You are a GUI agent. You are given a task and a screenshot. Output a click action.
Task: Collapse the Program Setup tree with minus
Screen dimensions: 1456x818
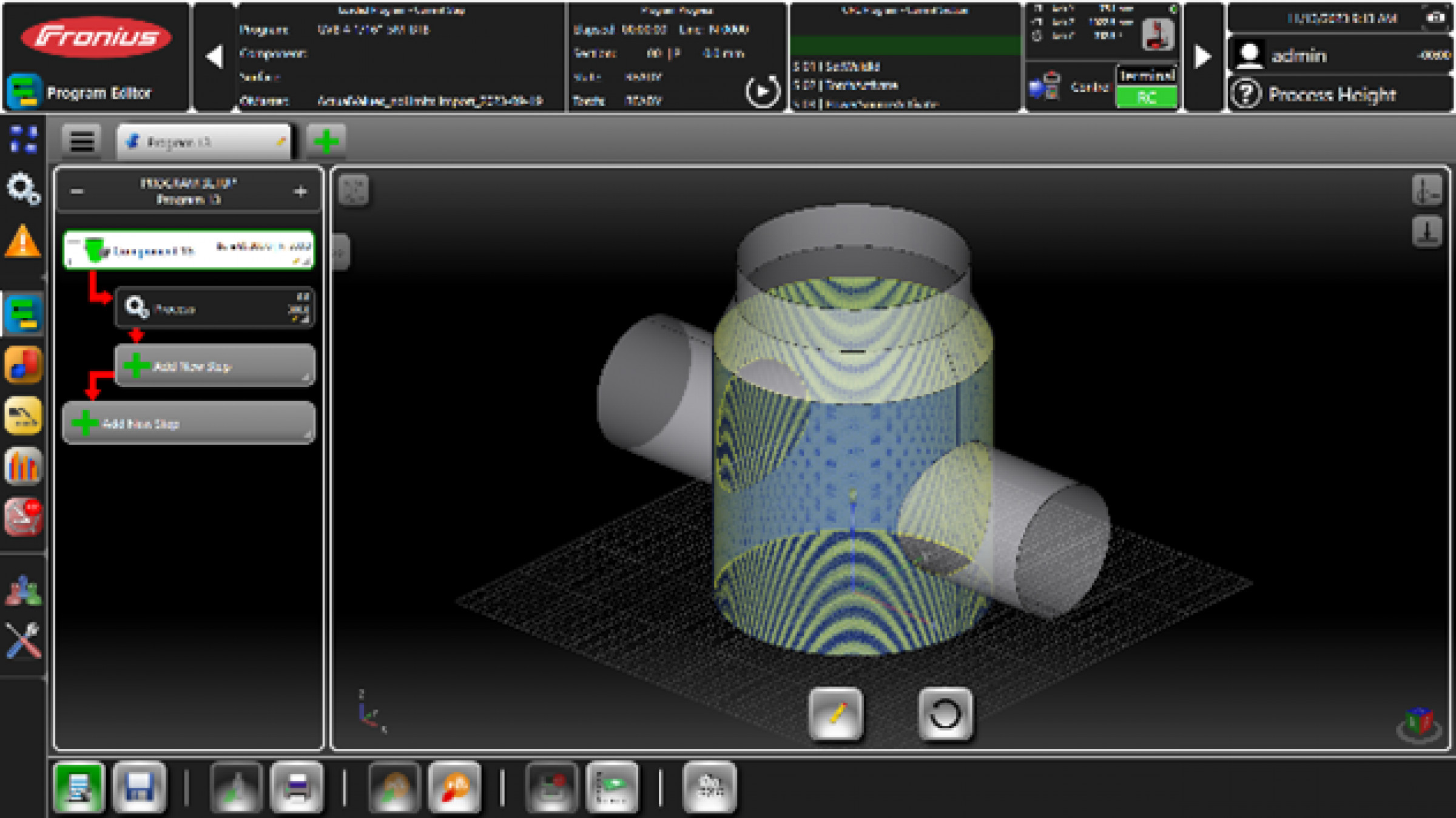pyautogui.click(x=76, y=192)
